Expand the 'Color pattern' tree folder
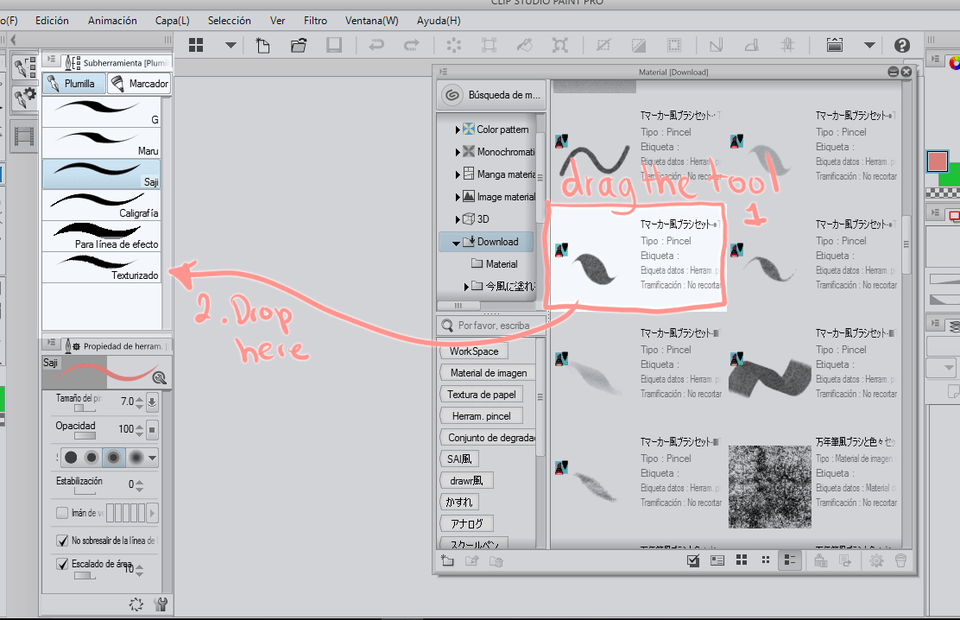 coord(458,130)
